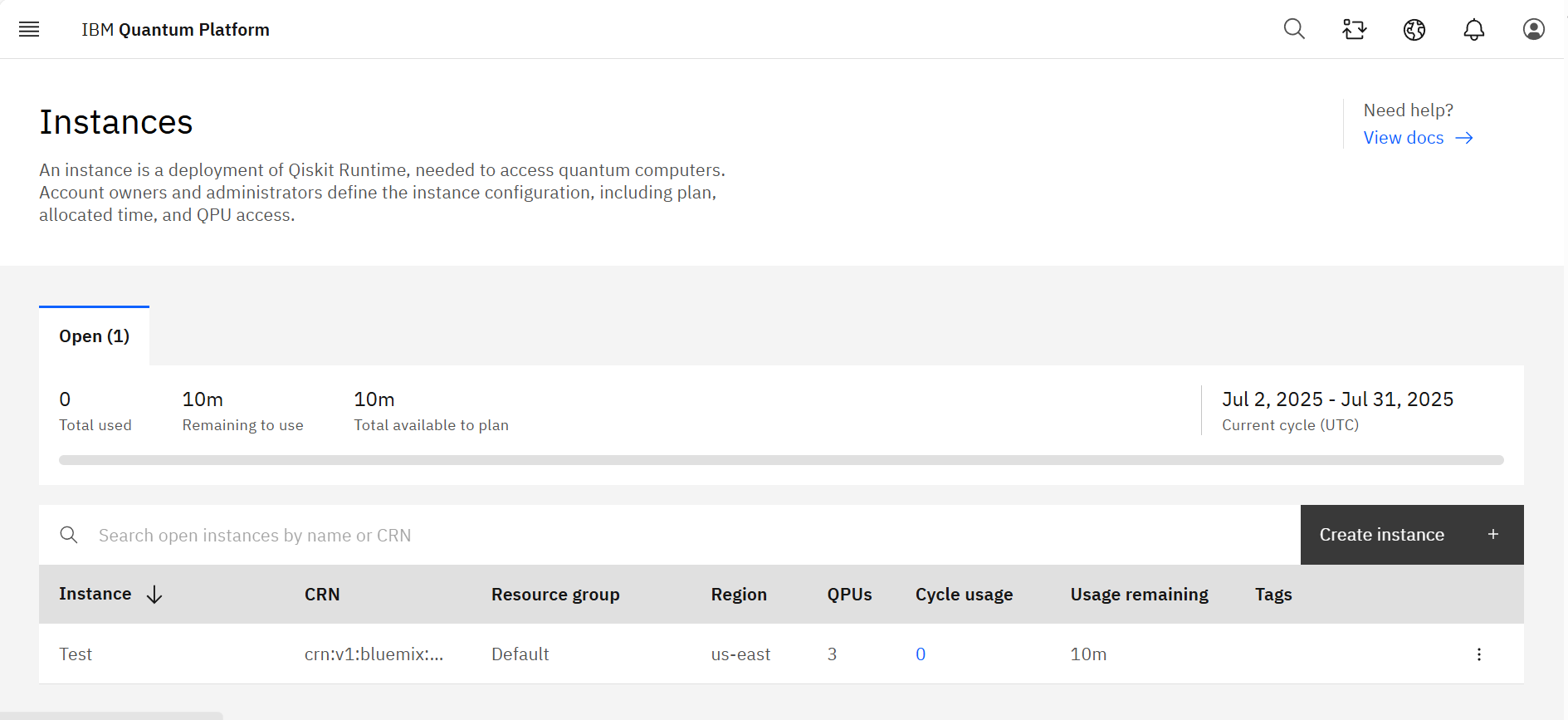Viewport: 1568px width, 720px height.
Task: Open the account switcher icon
Action: (x=1354, y=30)
